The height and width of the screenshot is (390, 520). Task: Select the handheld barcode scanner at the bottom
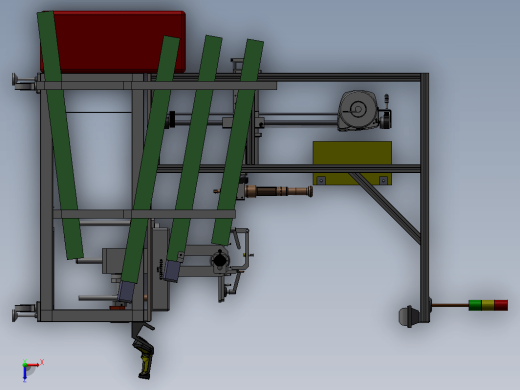144,357
